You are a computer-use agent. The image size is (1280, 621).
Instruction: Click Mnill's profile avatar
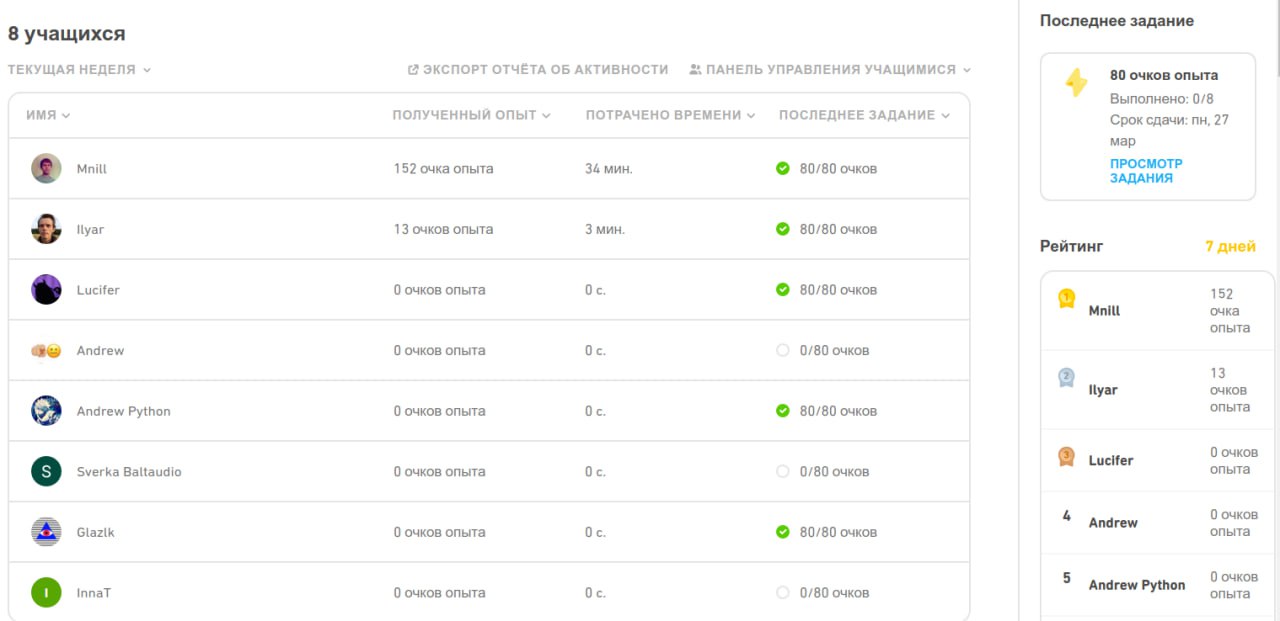pyautogui.click(x=46, y=169)
